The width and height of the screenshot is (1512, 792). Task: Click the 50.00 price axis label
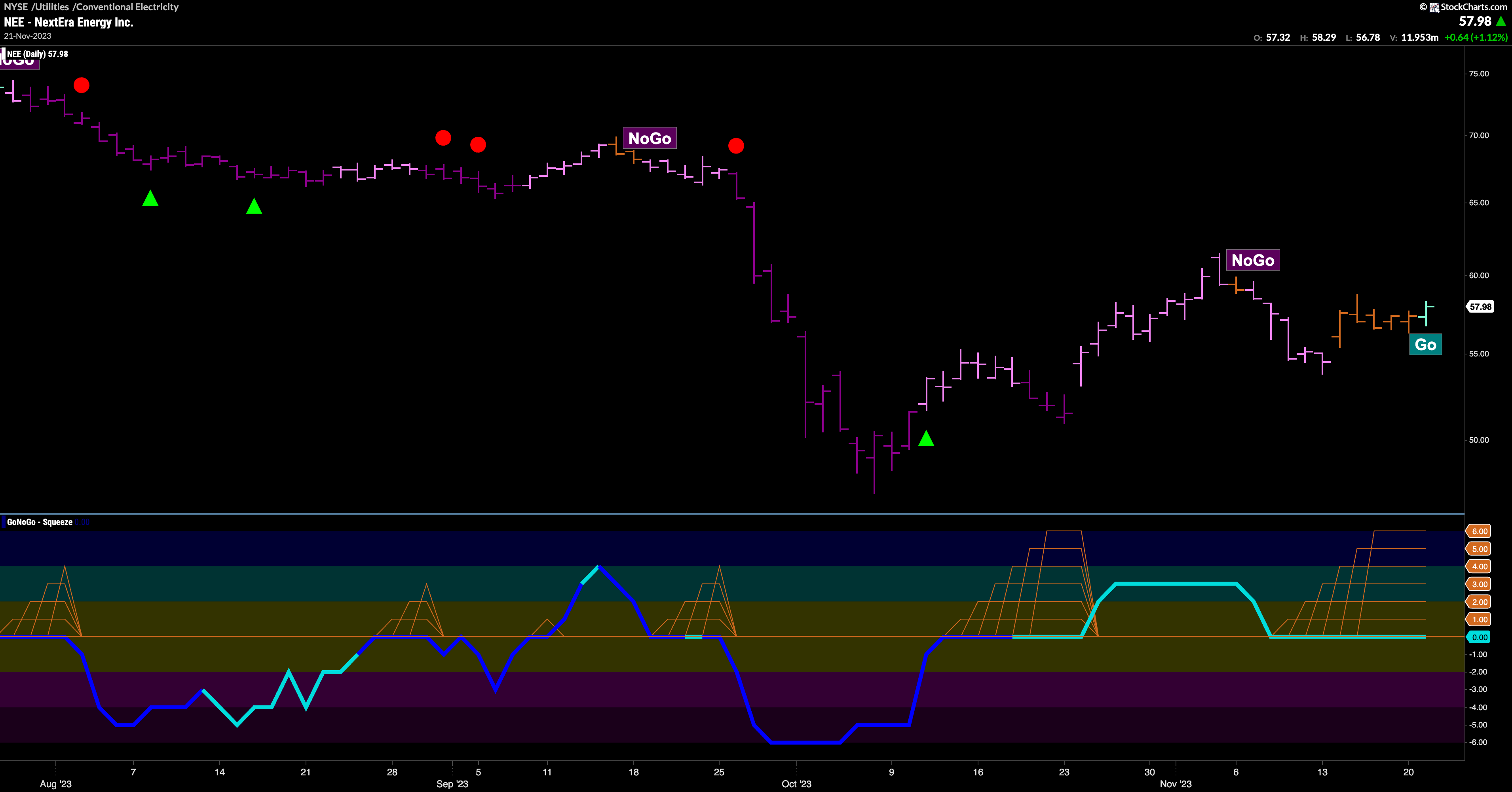pos(1478,440)
